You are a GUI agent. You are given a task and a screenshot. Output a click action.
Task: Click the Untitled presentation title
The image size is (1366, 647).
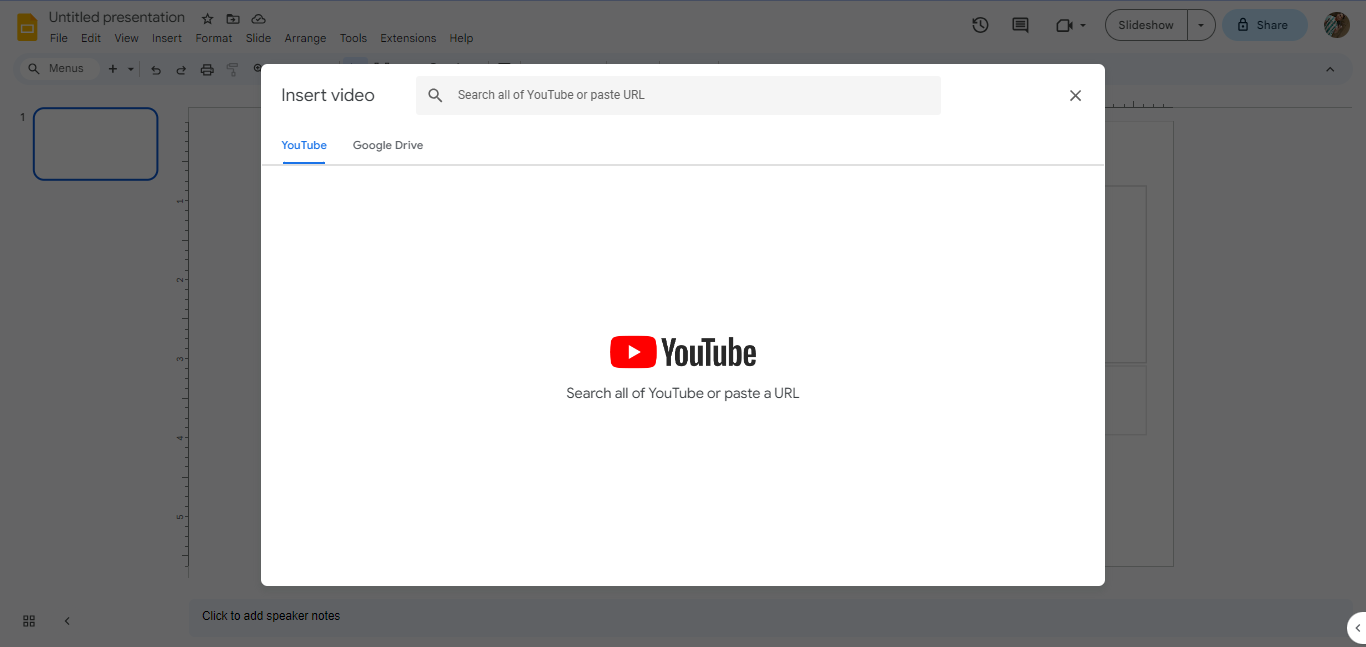pyautogui.click(x=117, y=18)
